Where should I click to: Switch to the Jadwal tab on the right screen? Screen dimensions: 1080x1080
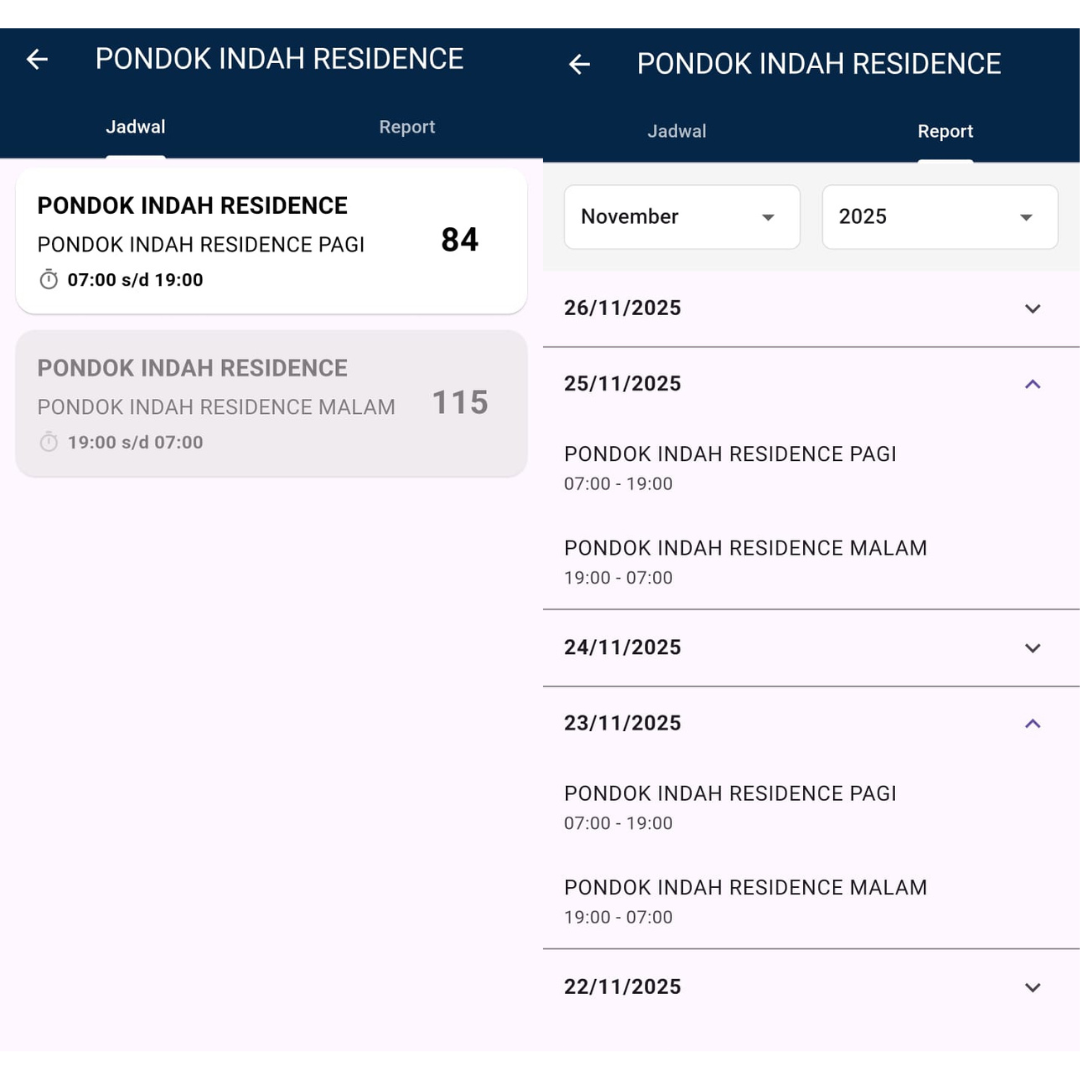coord(676,131)
